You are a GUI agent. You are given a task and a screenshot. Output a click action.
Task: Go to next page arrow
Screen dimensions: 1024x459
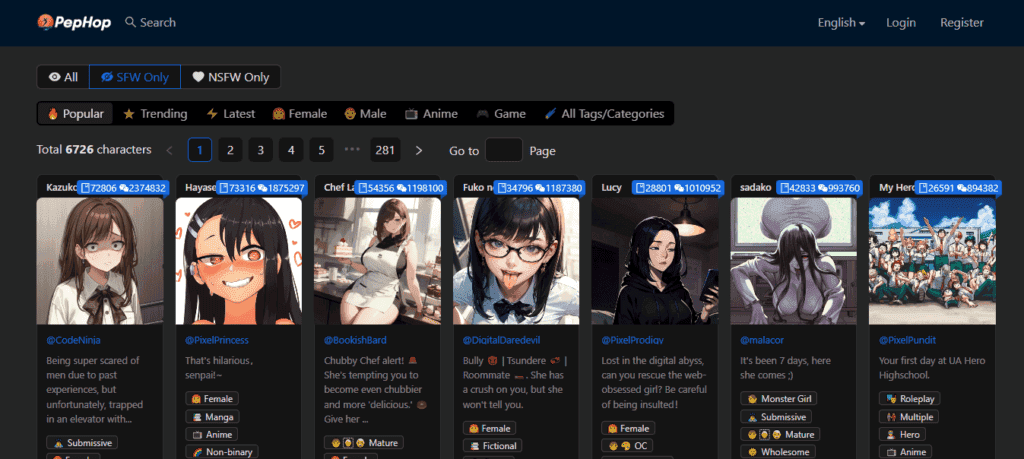click(x=419, y=150)
